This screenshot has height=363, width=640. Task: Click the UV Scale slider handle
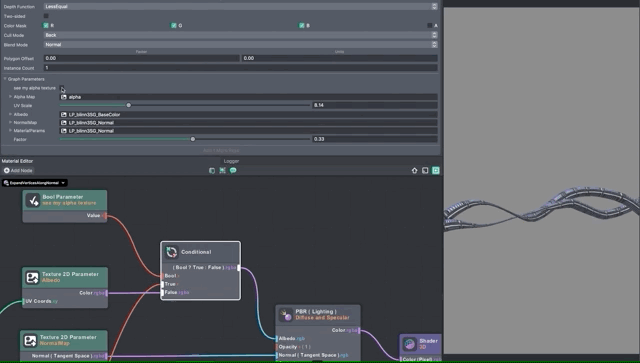coord(129,105)
